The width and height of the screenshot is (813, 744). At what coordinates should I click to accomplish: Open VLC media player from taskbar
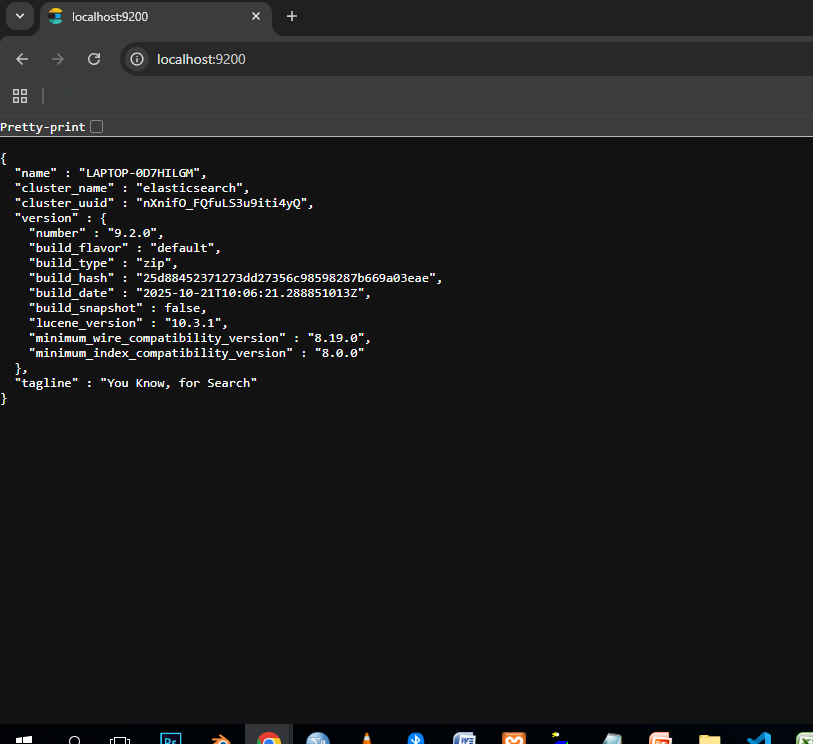[367, 738]
